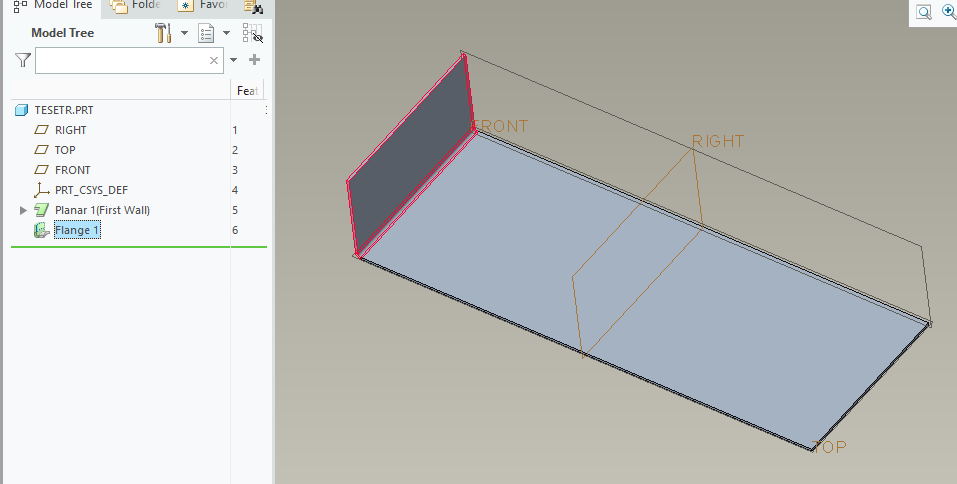Select the TESETR.PRT root node
The image size is (957, 484).
(64, 110)
